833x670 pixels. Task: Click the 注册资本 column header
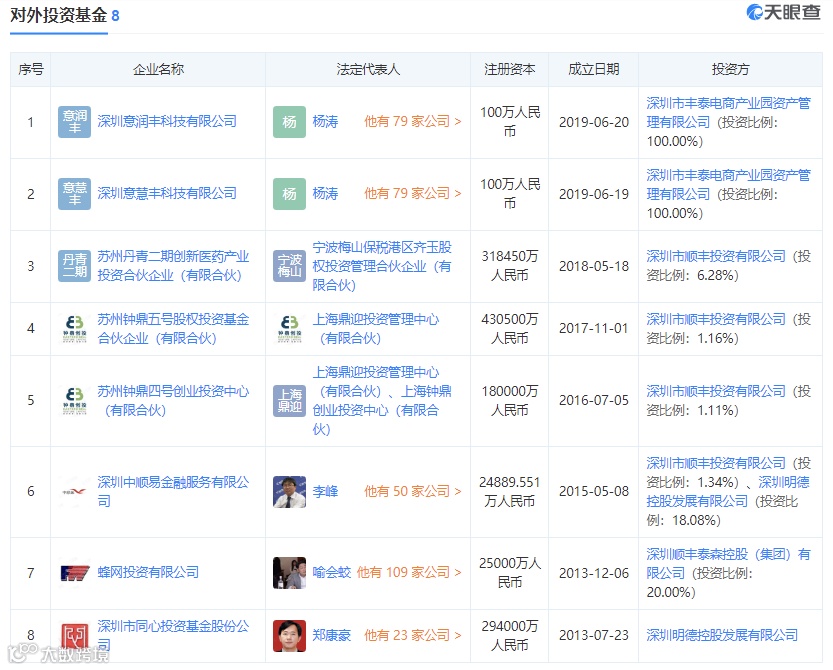509,69
